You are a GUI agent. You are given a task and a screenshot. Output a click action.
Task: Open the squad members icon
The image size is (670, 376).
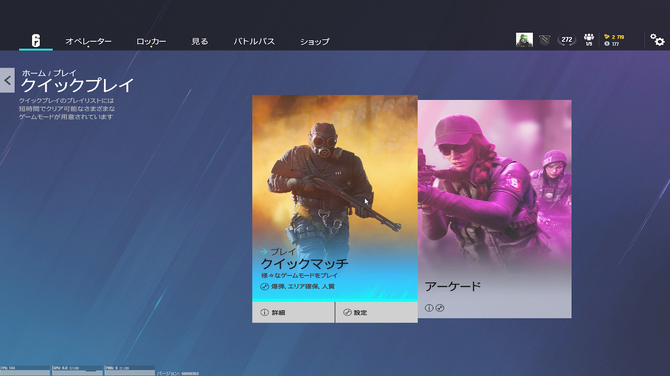pyautogui.click(x=589, y=40)
